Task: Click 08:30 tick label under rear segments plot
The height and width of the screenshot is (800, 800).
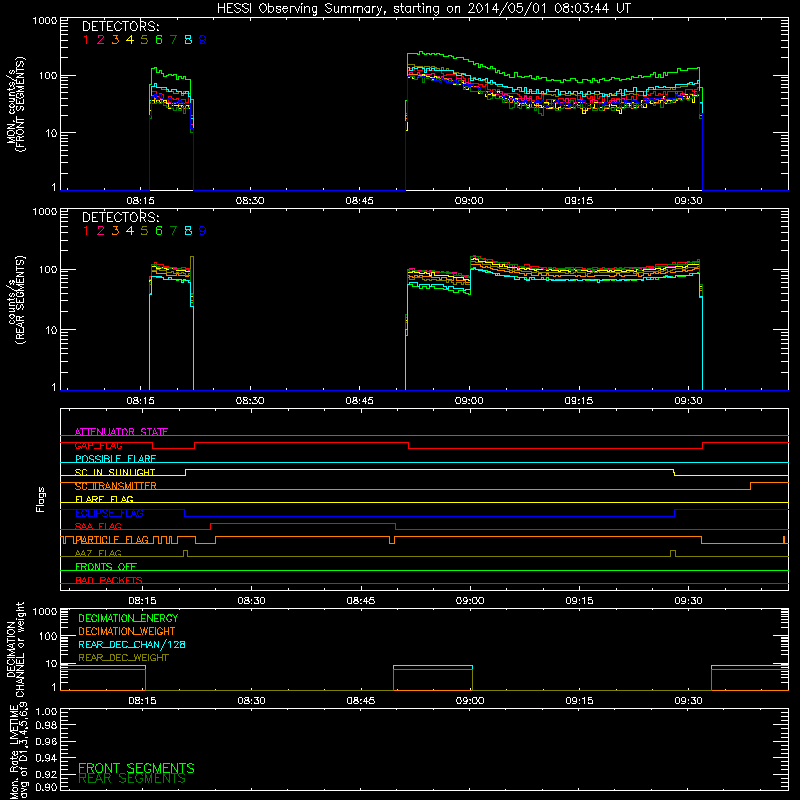Action: (x=250, y=401)
